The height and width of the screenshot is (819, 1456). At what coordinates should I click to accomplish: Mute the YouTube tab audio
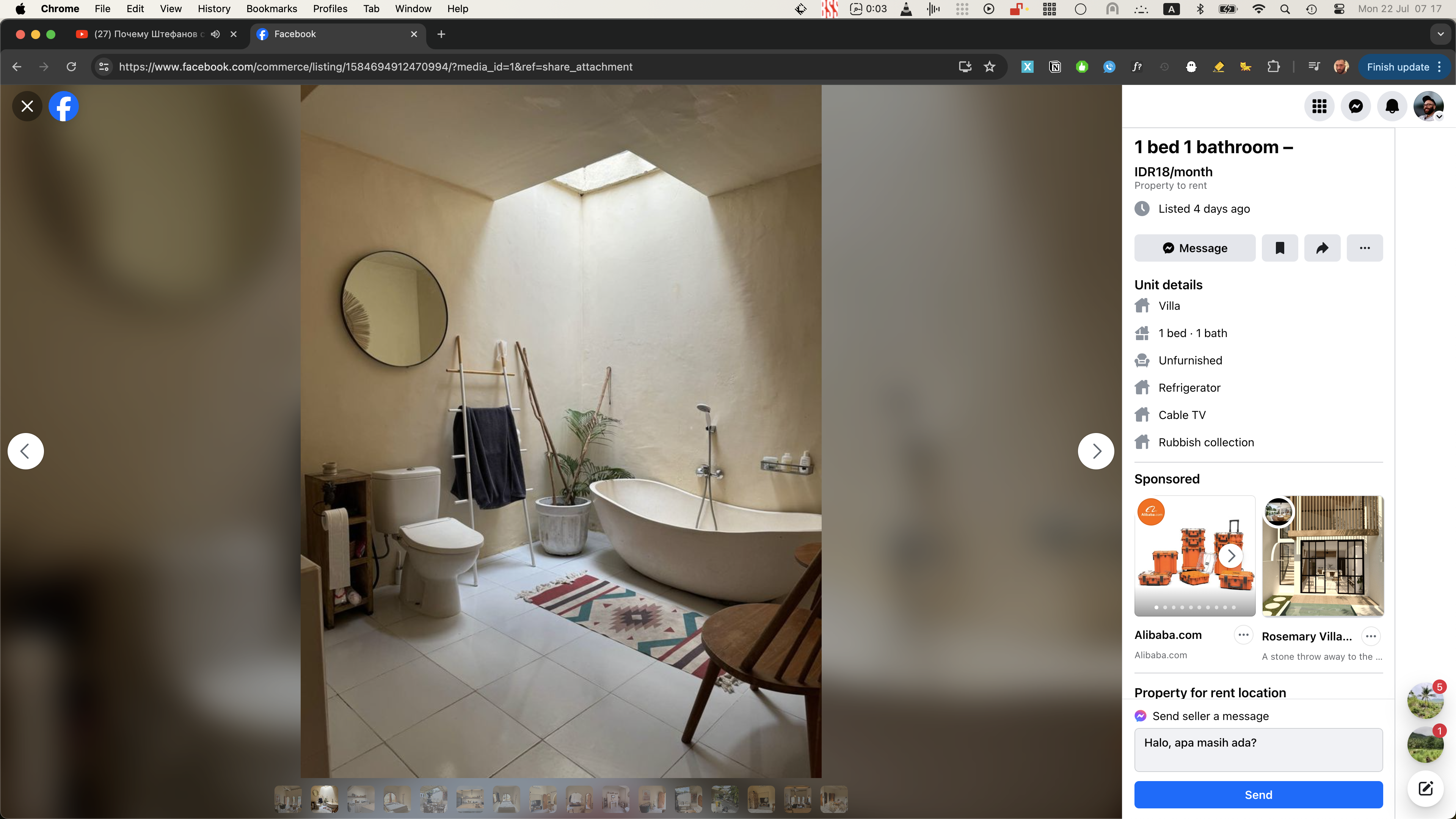[215, 34]
